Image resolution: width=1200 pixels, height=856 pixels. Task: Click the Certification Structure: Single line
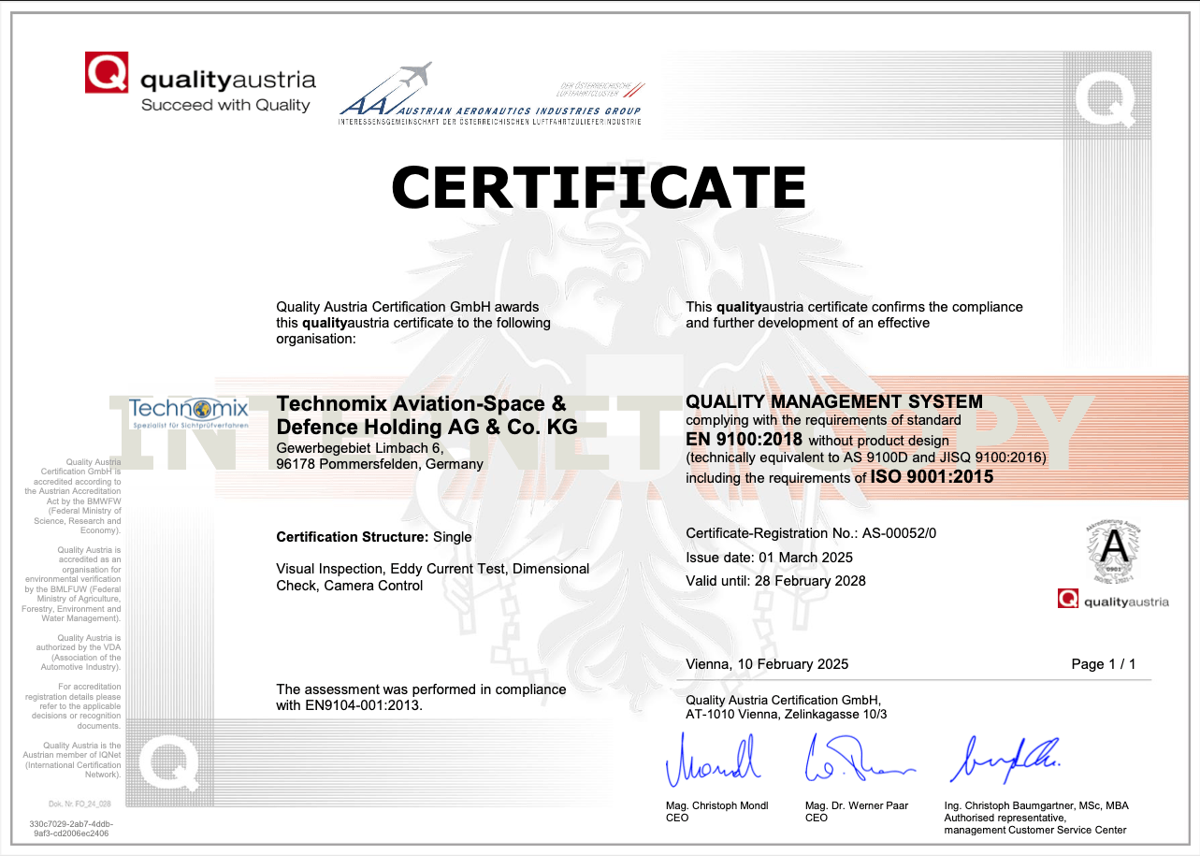(374, 537)
